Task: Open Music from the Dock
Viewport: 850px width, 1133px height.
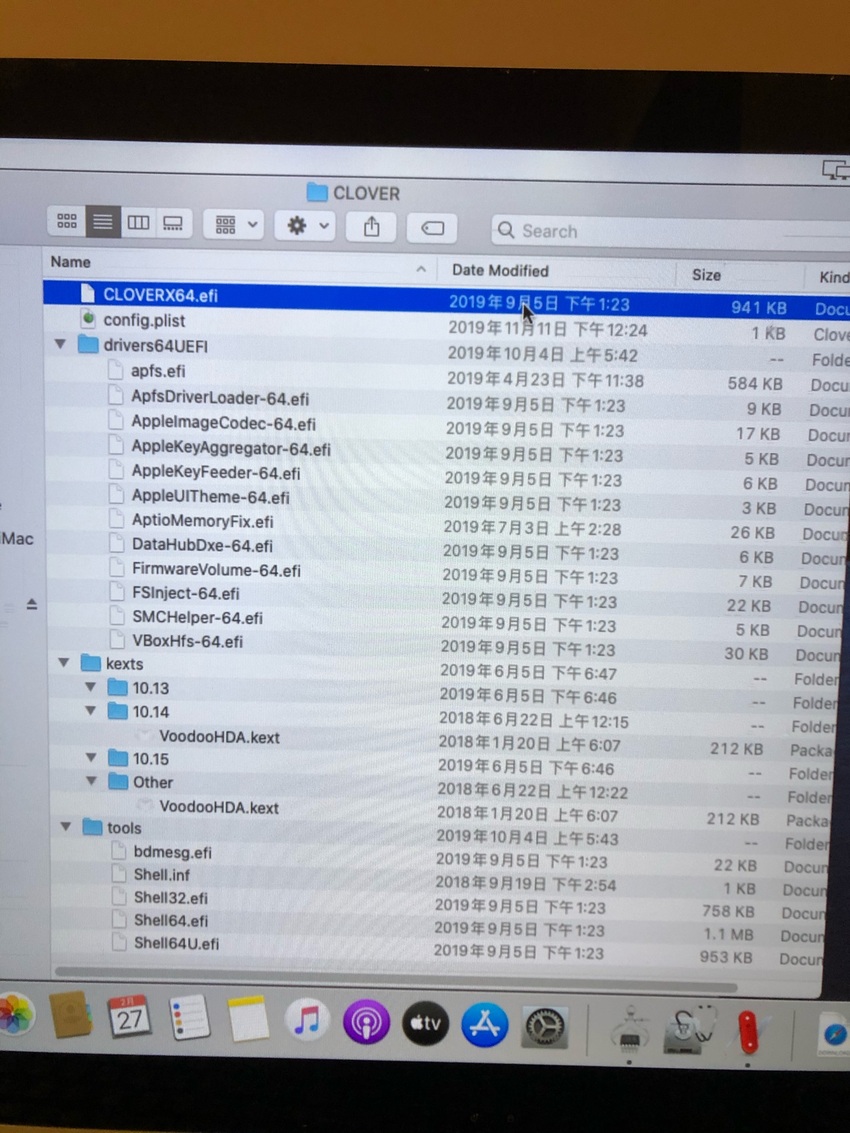Action: tap(307, 1020)
